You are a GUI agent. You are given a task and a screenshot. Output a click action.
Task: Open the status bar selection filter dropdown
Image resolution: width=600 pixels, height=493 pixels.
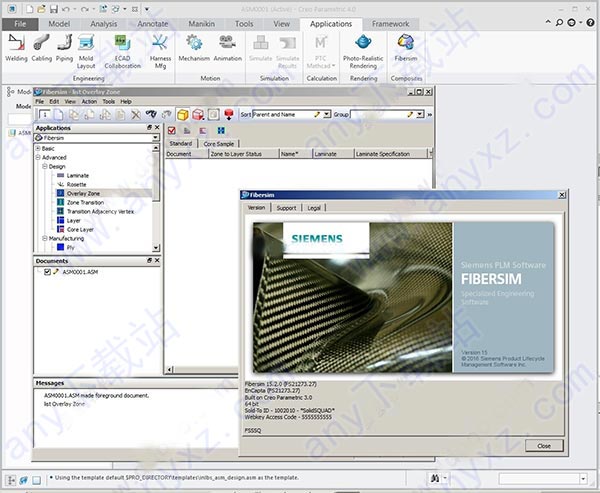click(x=583, y=478)
